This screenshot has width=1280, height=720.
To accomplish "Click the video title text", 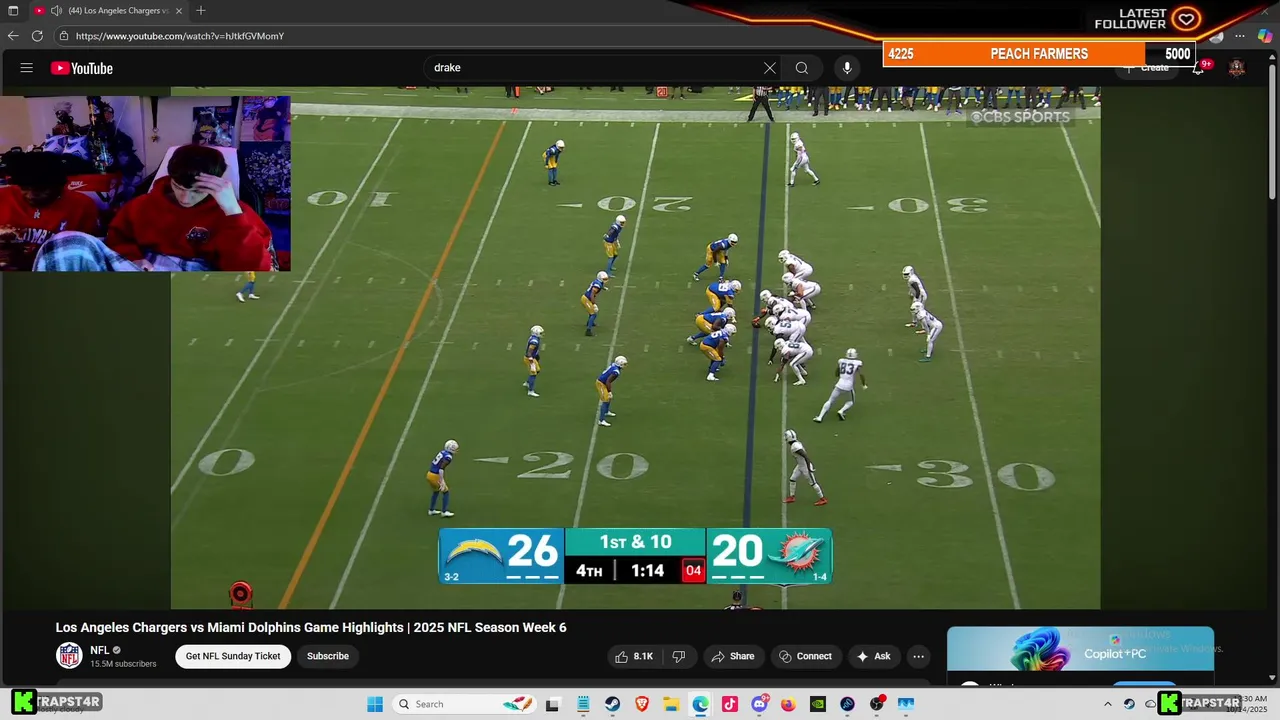I will 311,627.
